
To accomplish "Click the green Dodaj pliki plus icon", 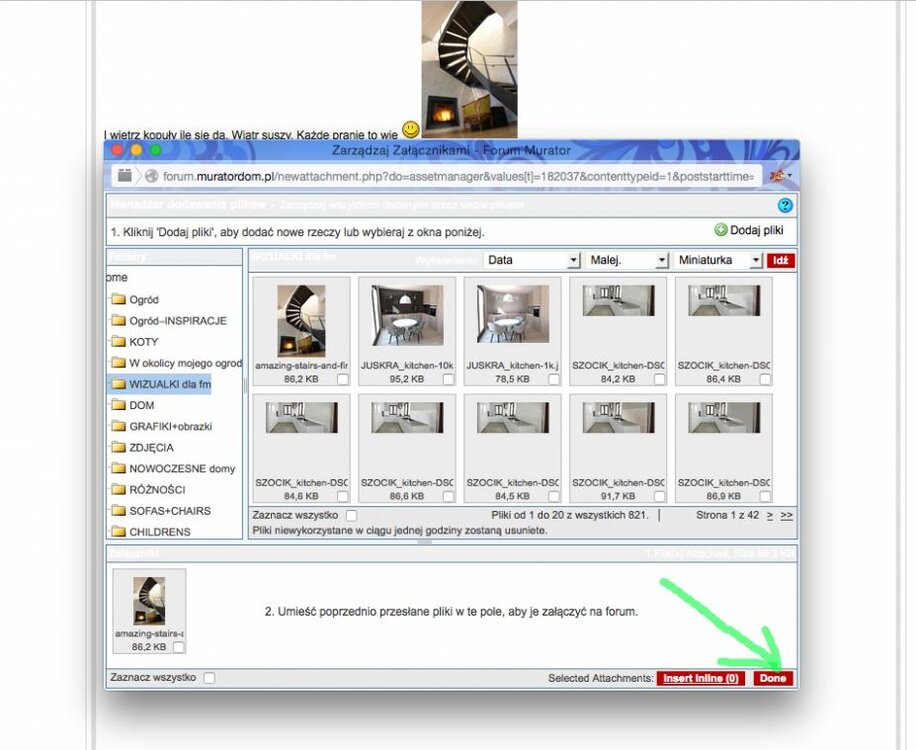I will pos(721,230).
